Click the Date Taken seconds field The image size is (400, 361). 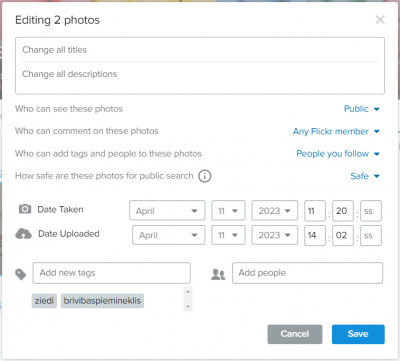[371, 211]
